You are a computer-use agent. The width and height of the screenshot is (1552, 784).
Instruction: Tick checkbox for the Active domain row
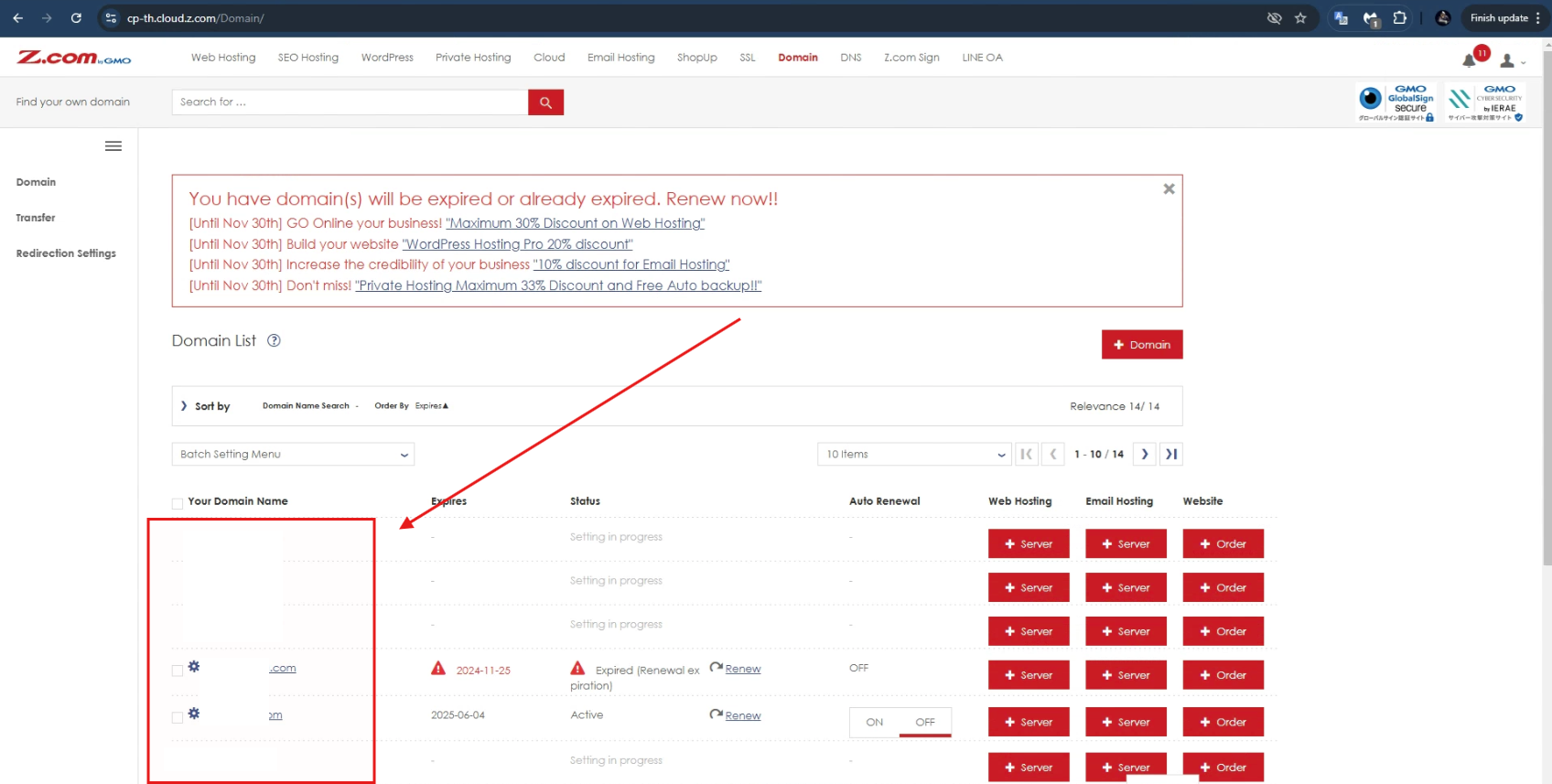(178, 717)
